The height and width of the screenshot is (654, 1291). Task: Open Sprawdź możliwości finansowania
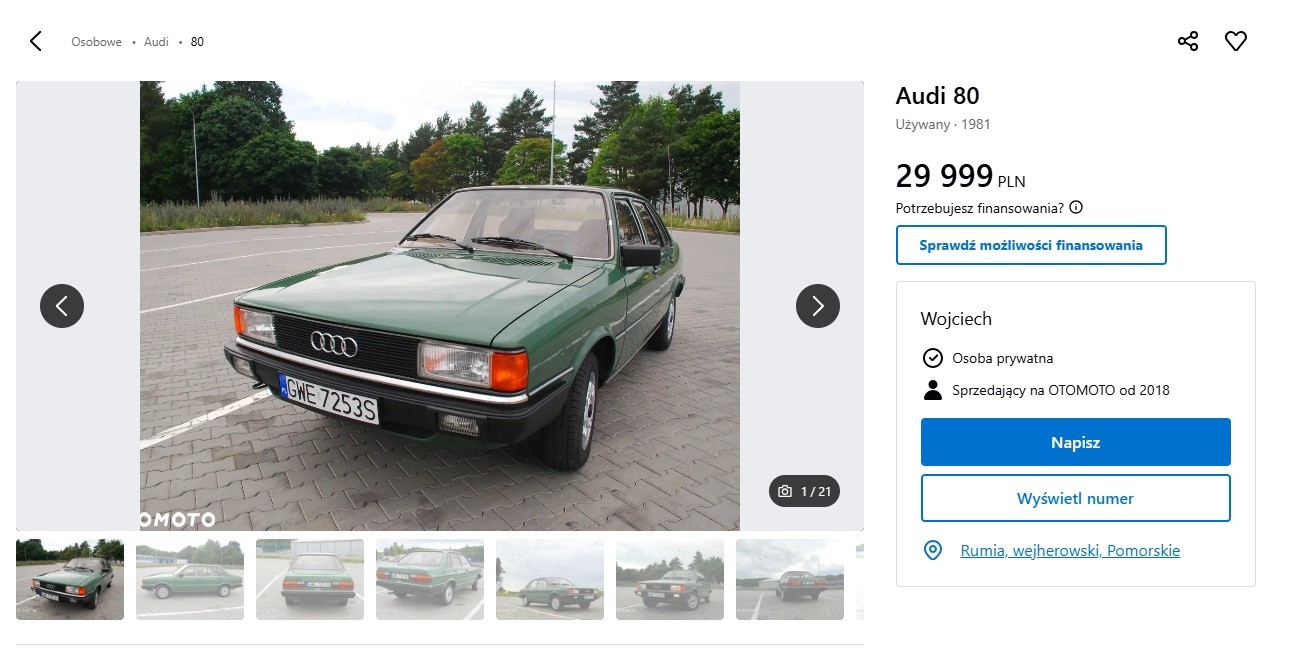1031,244
